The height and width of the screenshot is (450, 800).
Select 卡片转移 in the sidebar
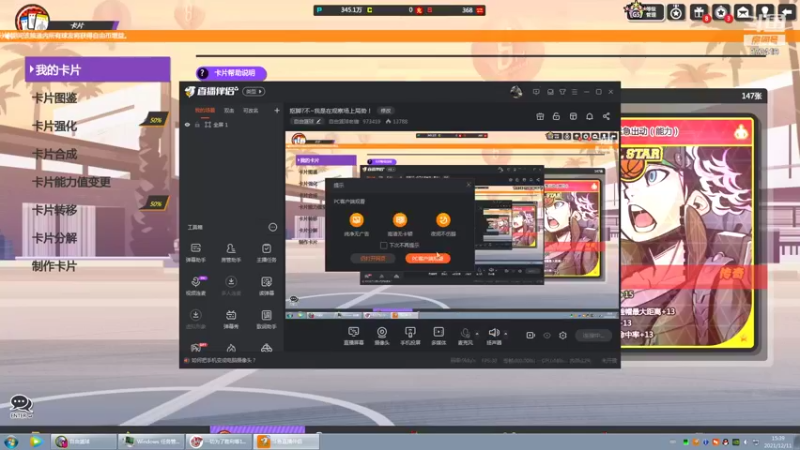[55, 210]
